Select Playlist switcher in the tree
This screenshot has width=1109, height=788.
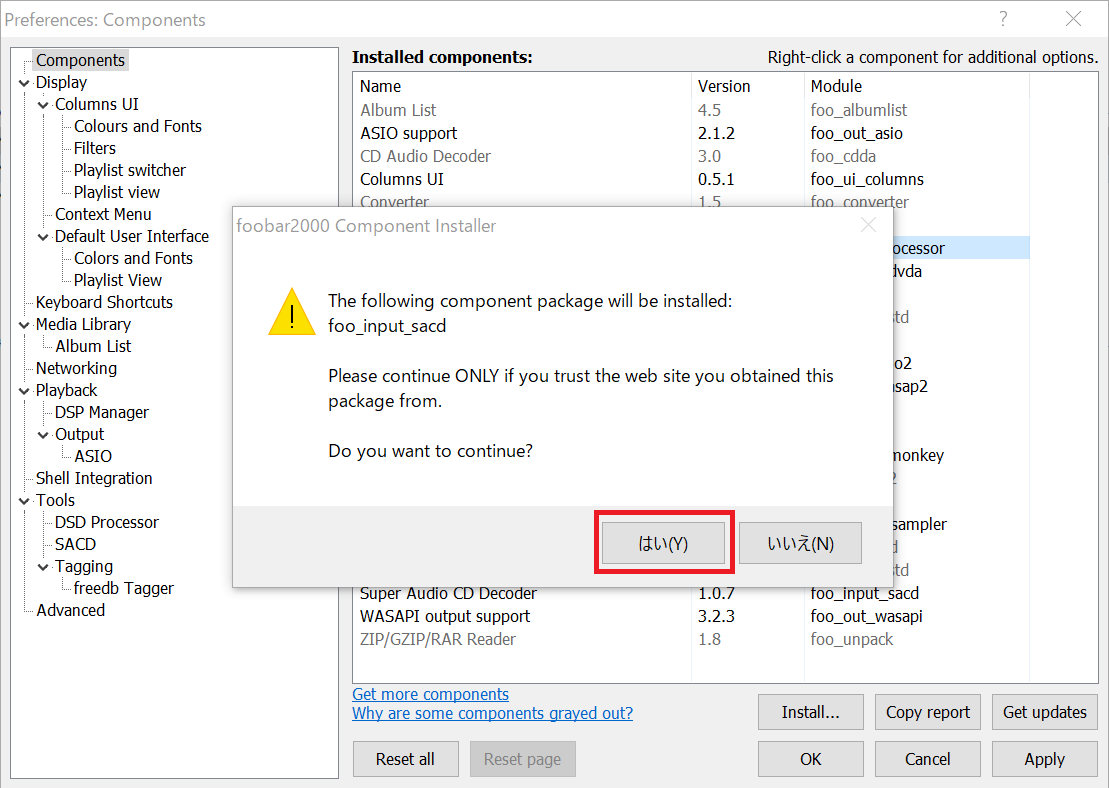point(129,170)
